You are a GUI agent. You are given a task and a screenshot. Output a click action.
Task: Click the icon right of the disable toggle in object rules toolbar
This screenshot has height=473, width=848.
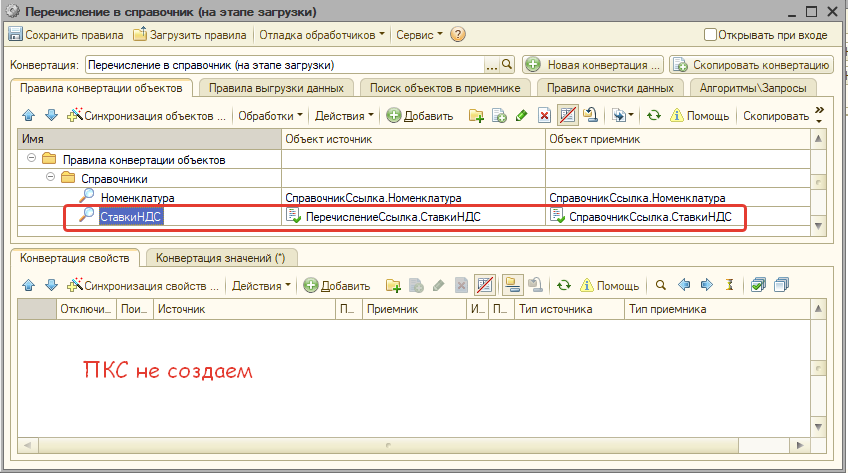pos(590,116)
